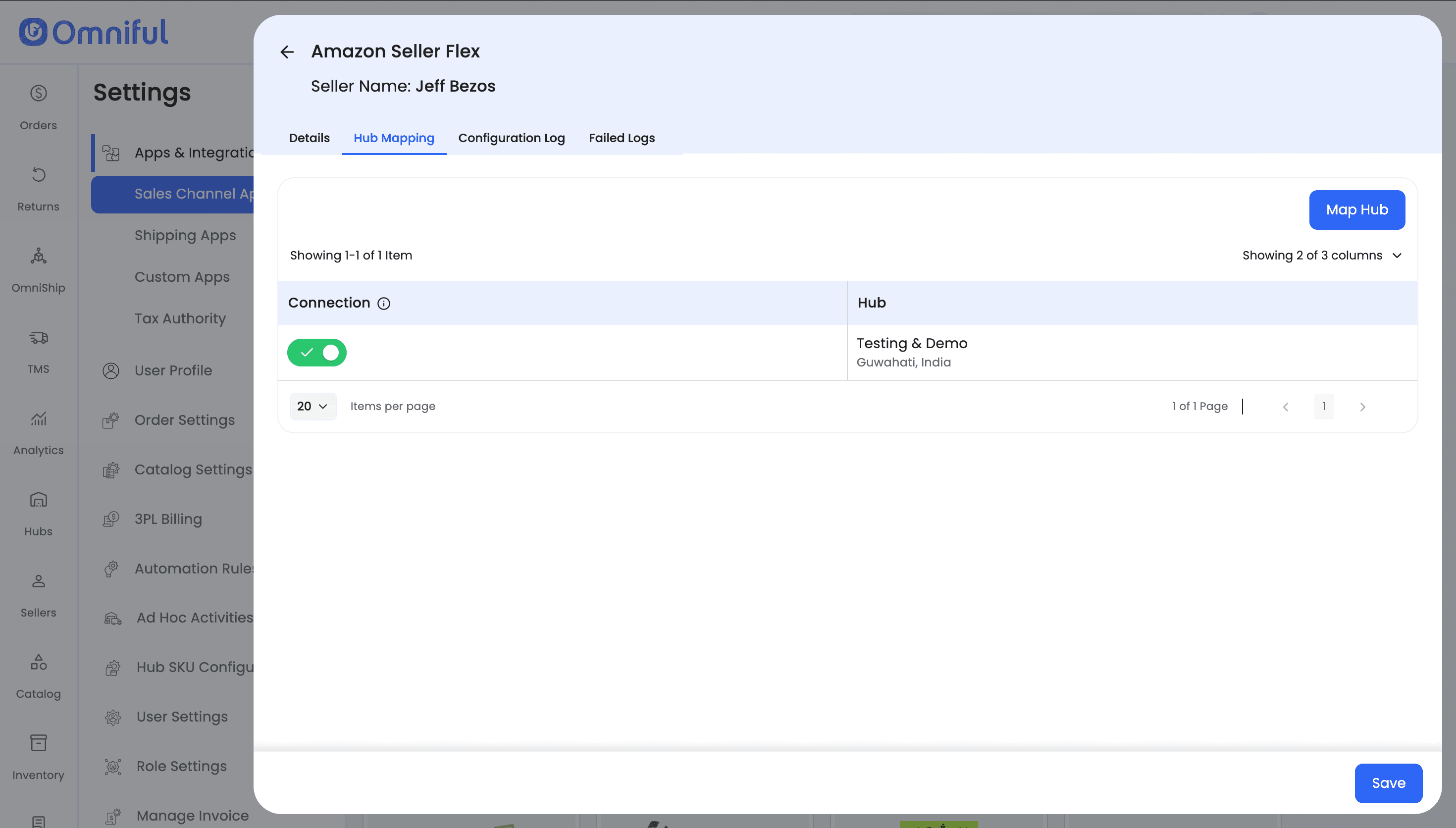Go to next page with right chevron
The height and width of the screenshot is (828, 1456).
click(1362, 407)
